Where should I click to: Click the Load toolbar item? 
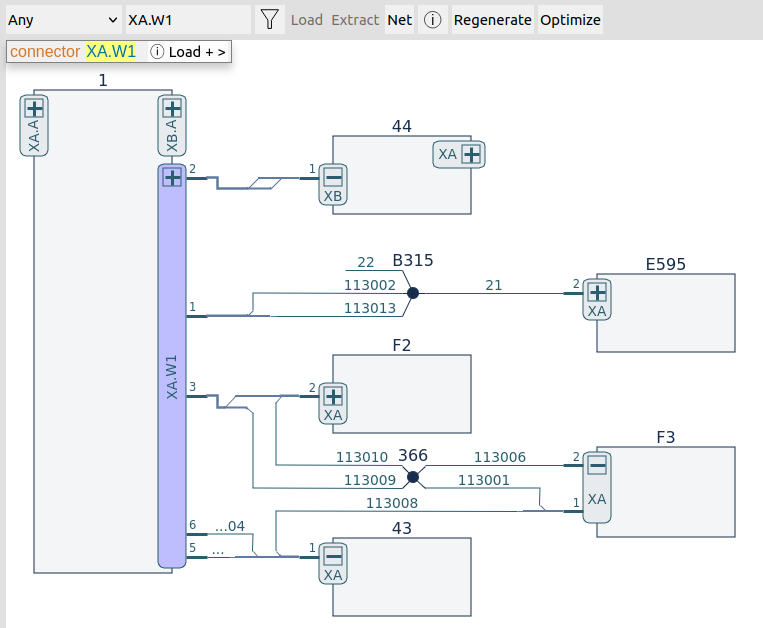pos(307,20)
